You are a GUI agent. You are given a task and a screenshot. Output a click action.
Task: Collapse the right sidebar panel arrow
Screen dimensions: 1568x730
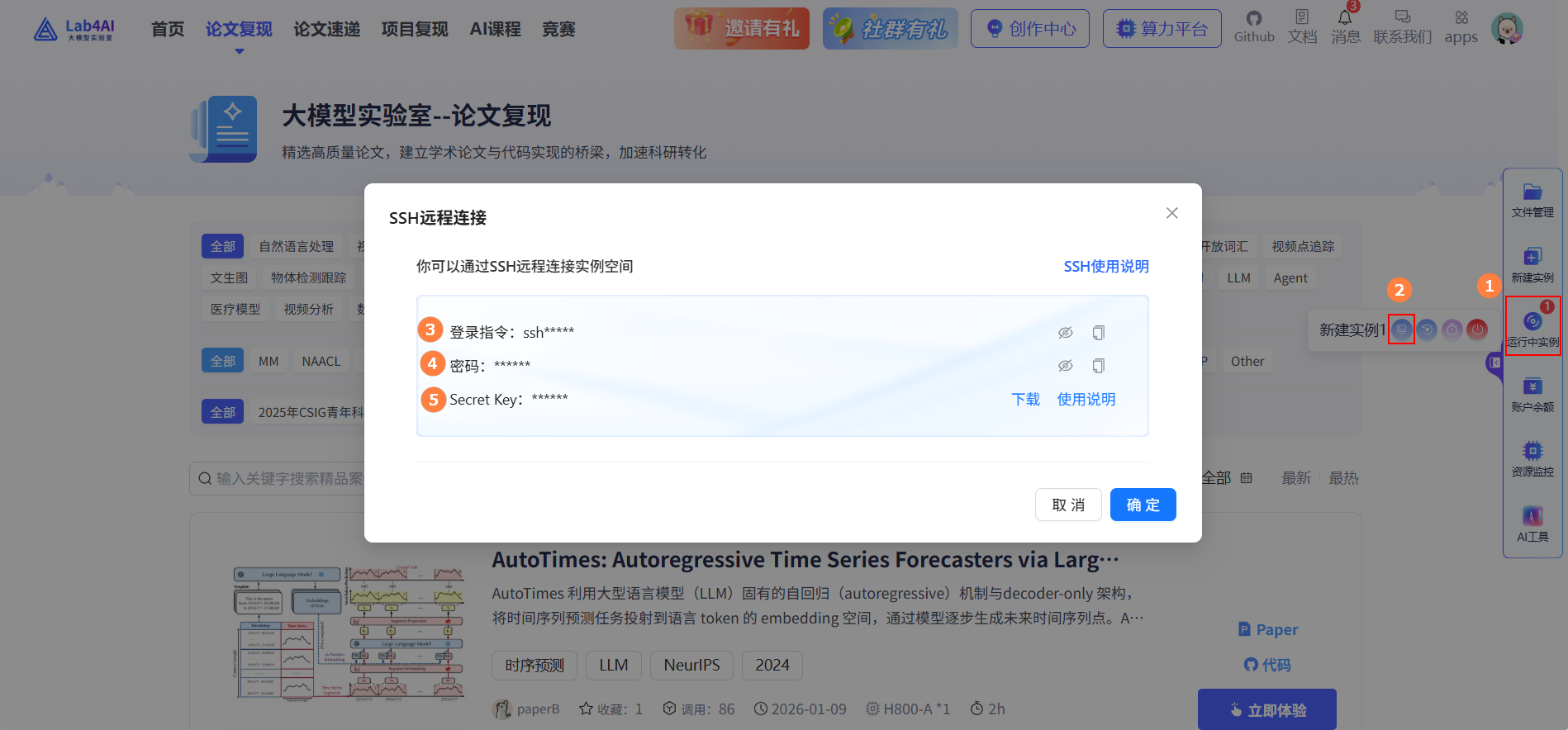(x=1494, y=363)
